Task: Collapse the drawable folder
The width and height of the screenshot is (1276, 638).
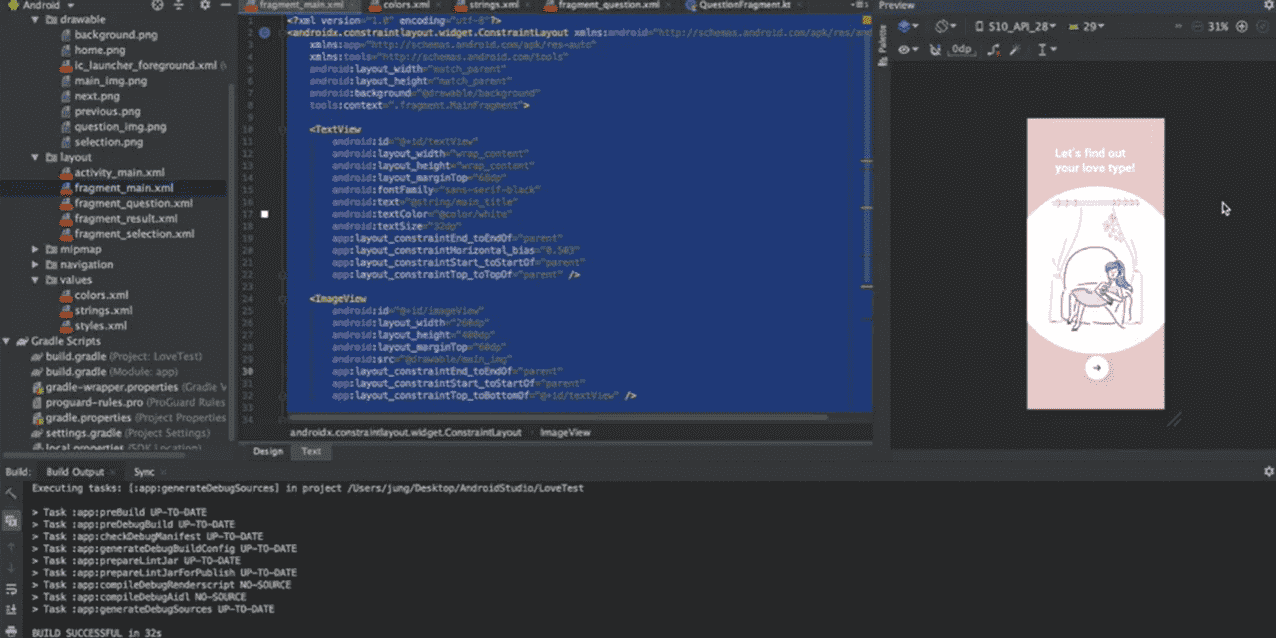Action: click(x=37, y=19)
